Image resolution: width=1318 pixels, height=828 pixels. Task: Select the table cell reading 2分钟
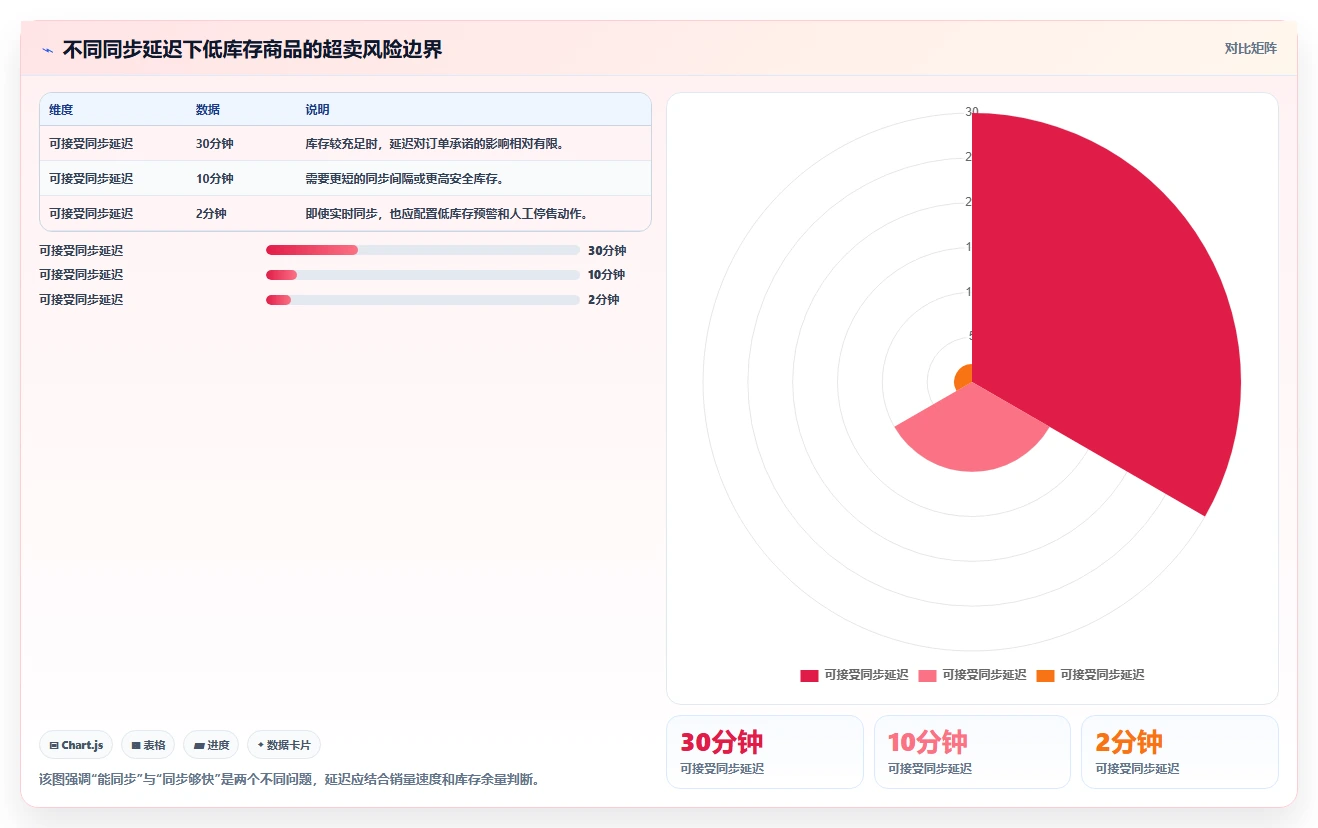pyautogui.click(x=211, y=214)
